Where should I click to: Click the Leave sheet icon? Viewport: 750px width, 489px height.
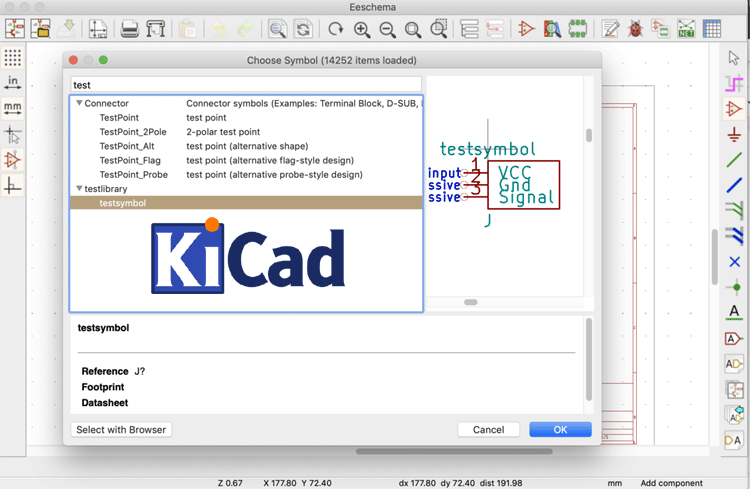(495, 29)
